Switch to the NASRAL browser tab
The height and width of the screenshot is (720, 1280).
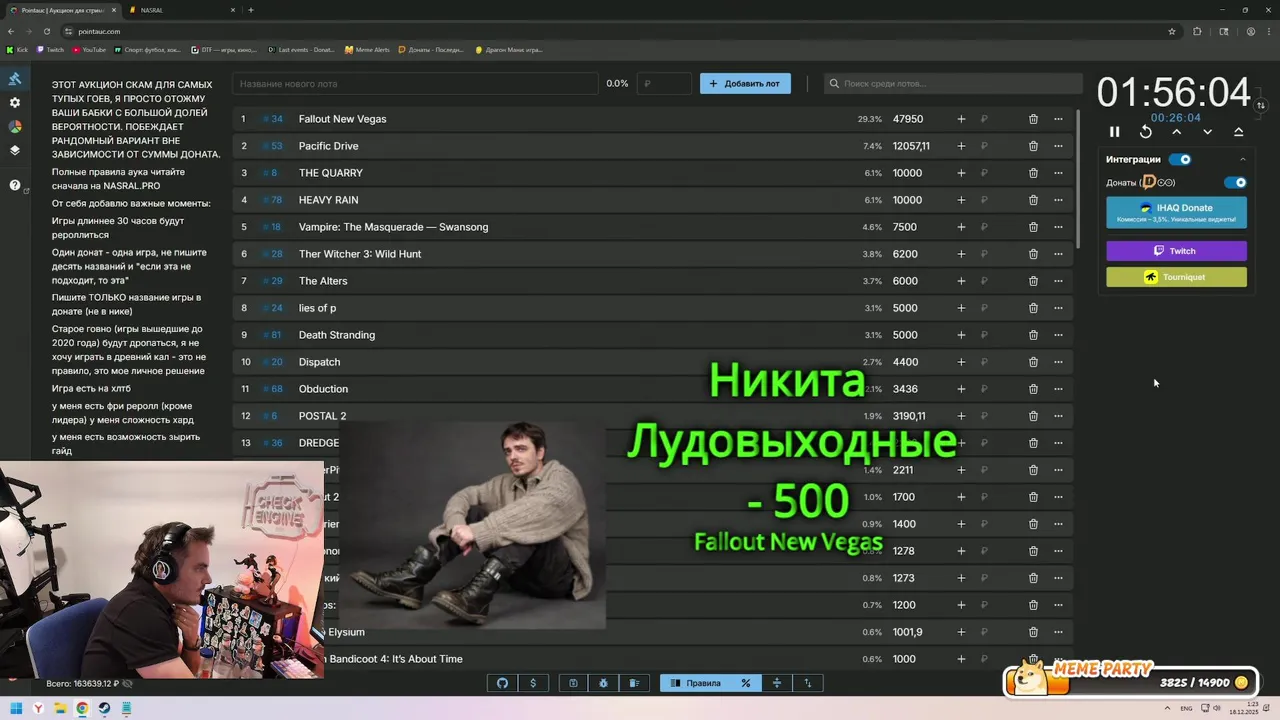(184, 10)
